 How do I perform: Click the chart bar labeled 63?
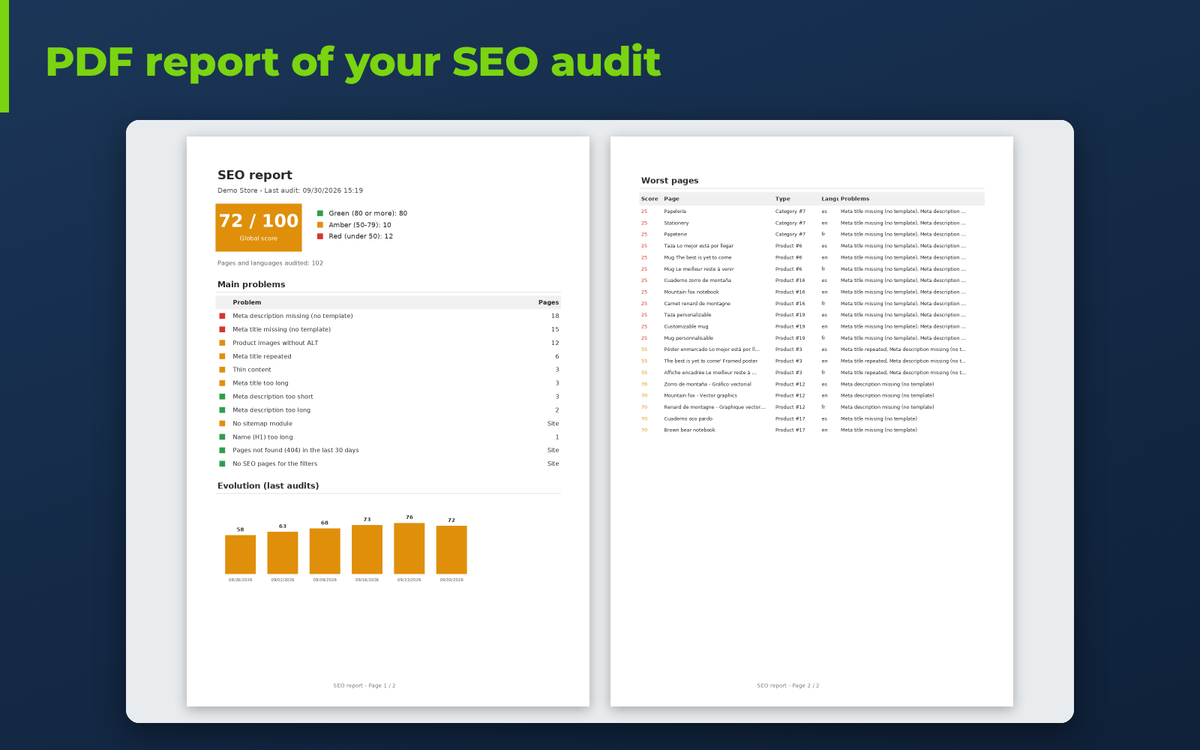(283, 553)
